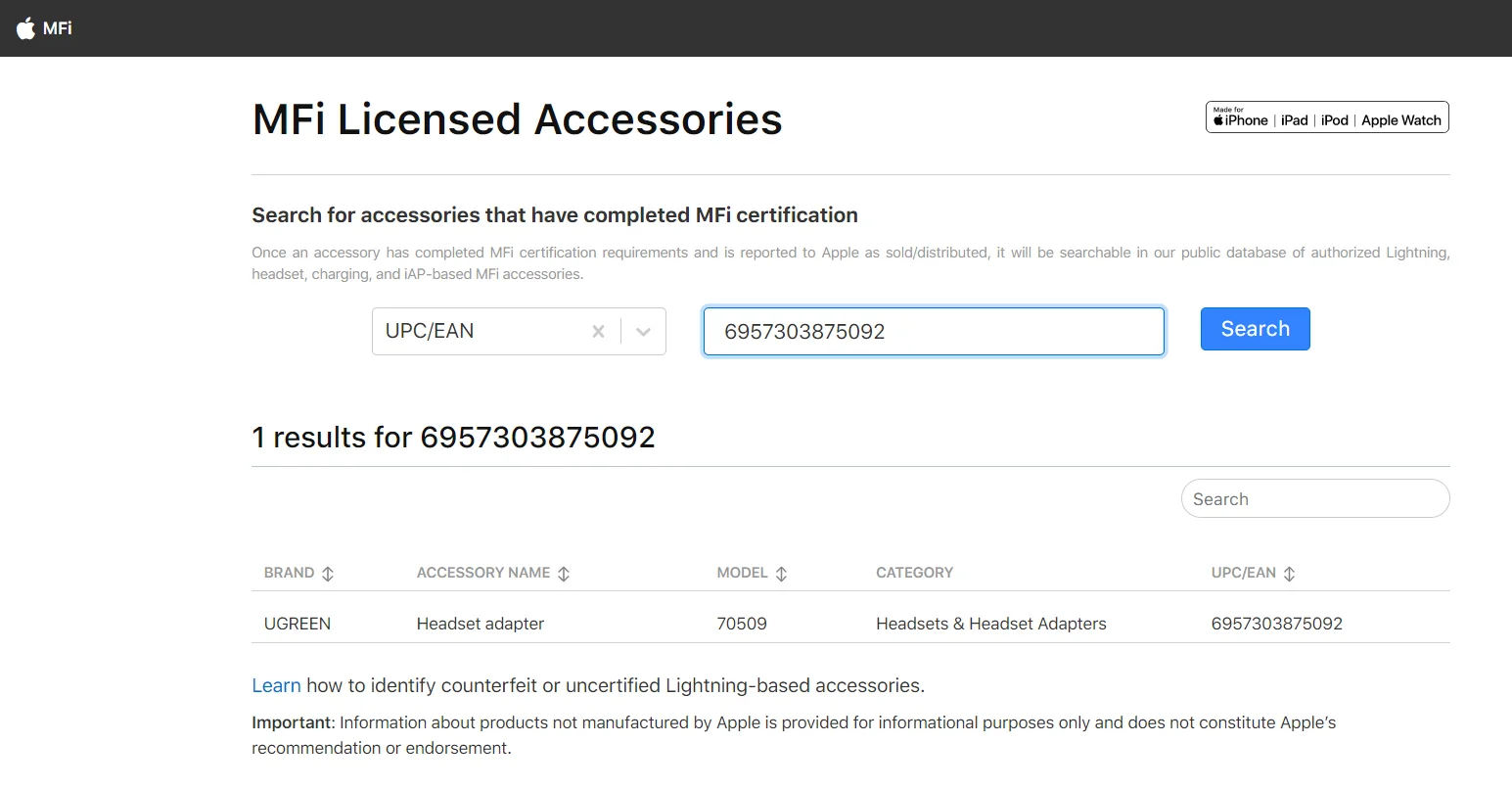Clear the UPC/EAN selection with the X
The height and width of the screenshot is (790, 1512).
[x=598, y=332]
